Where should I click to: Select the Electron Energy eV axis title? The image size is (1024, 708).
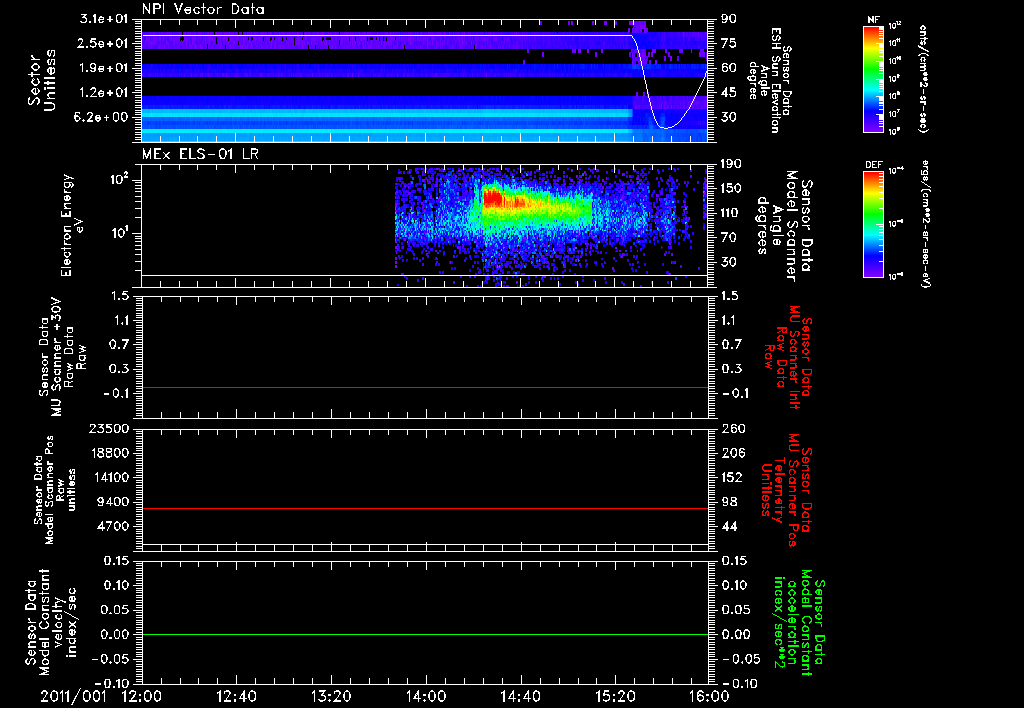72,225
